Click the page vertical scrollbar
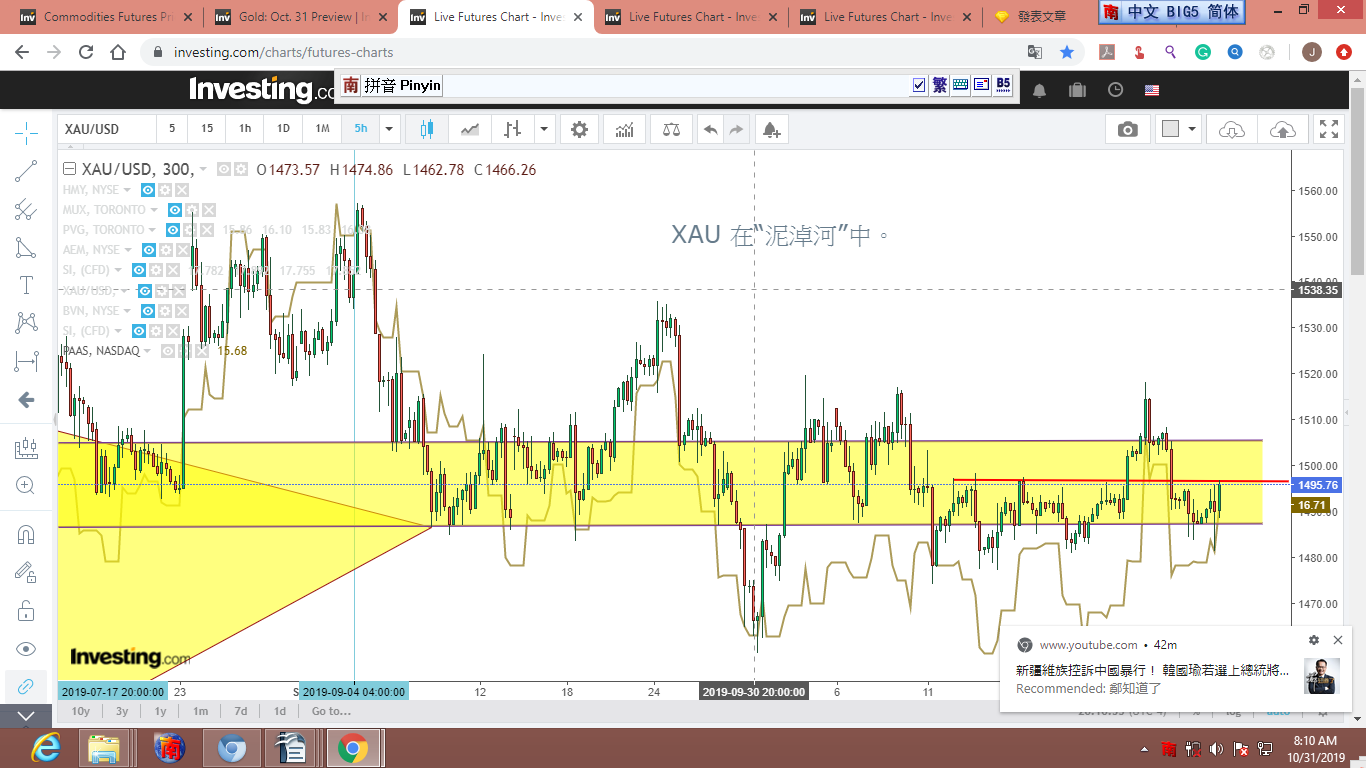The width and height of the screenshot is (1366, 768). click(x=1356, y=180)
